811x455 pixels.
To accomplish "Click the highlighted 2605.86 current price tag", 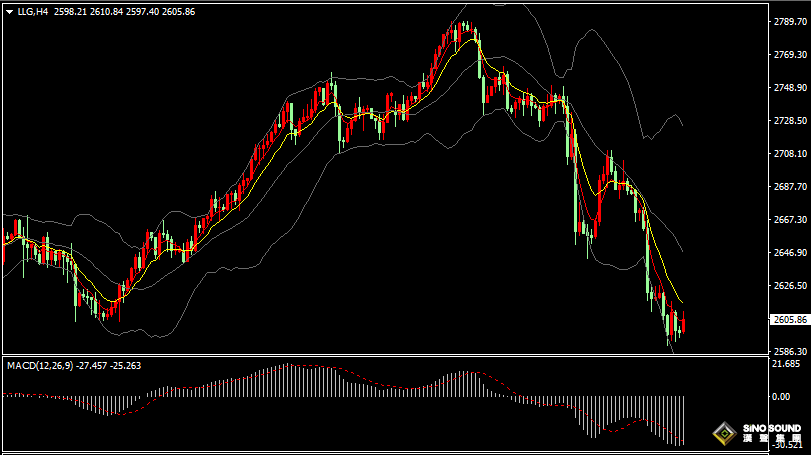I will [x=791, y=320].
